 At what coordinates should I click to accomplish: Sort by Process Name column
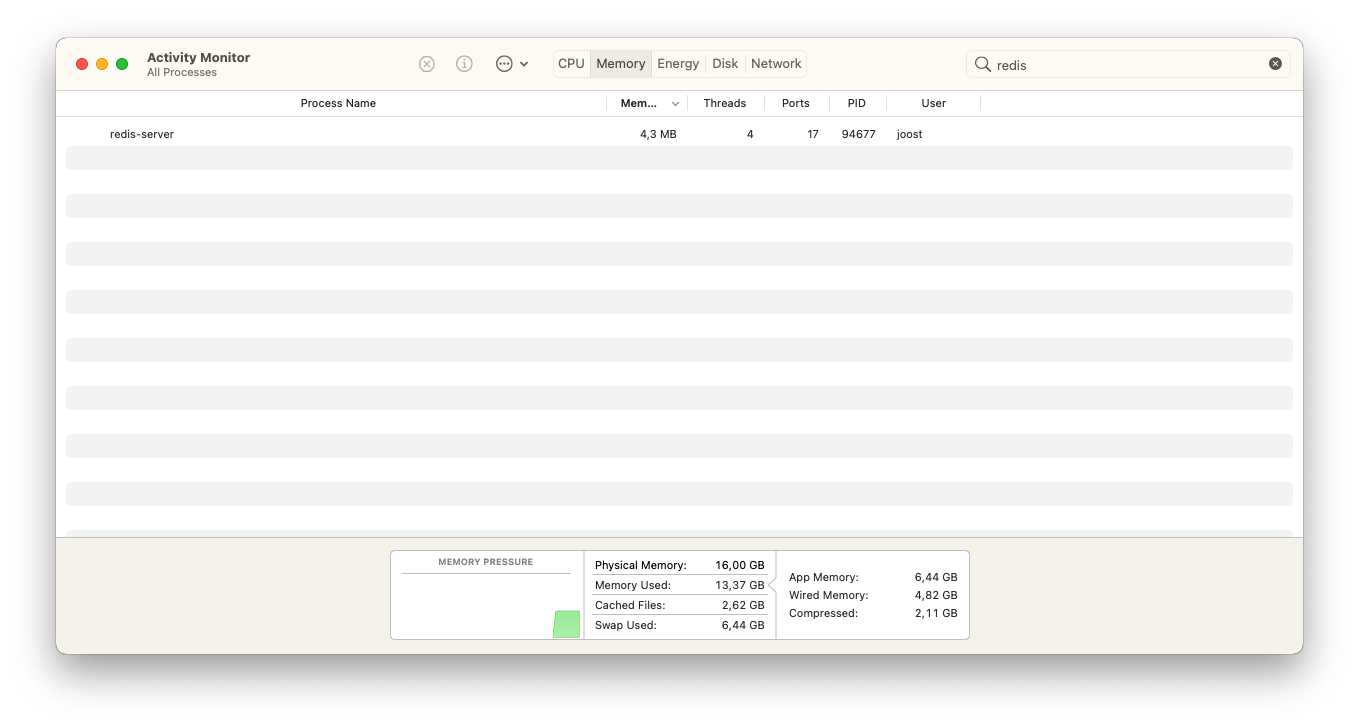[338, 103]
